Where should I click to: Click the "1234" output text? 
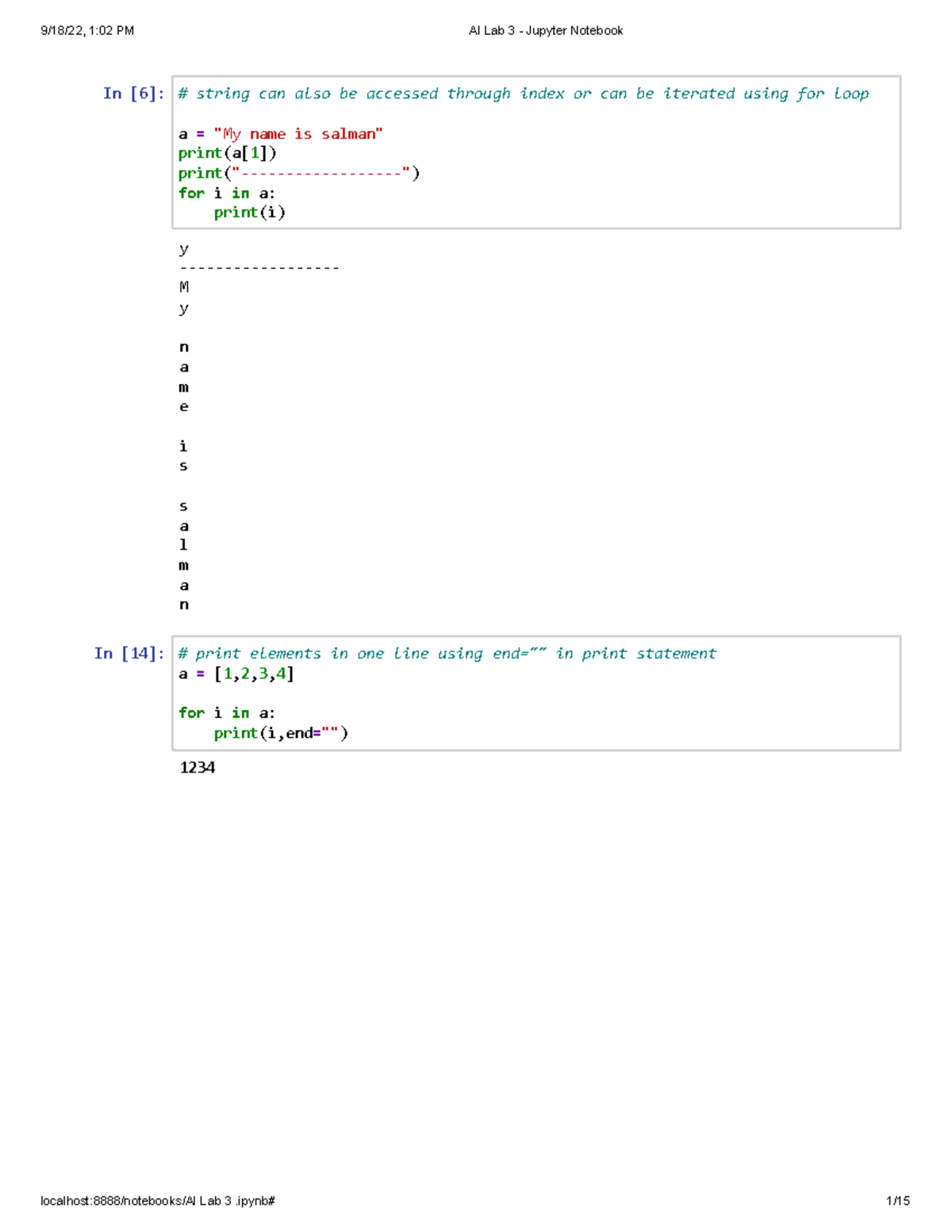198,768
